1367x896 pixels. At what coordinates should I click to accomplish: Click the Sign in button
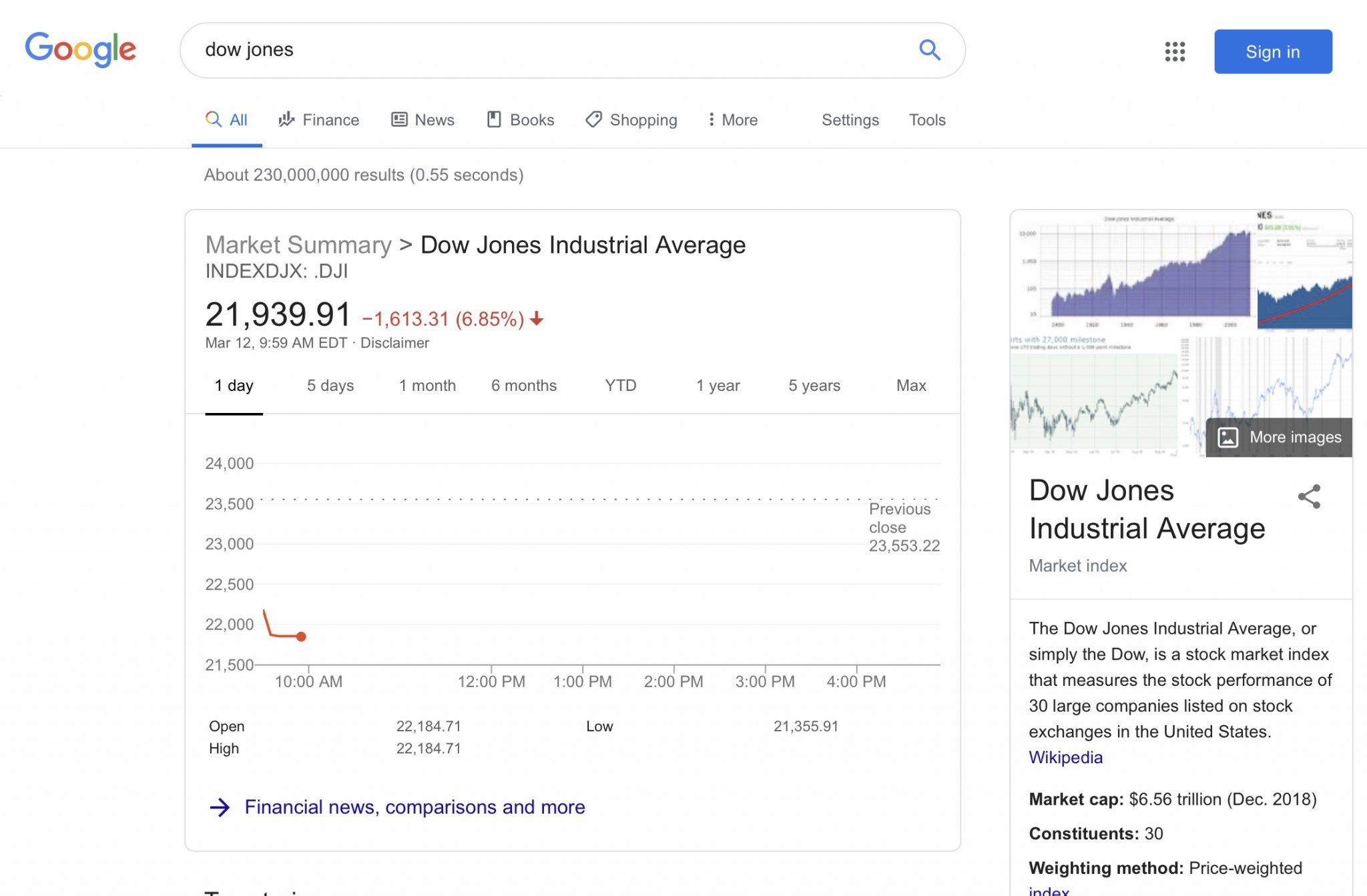point(1273,51)
